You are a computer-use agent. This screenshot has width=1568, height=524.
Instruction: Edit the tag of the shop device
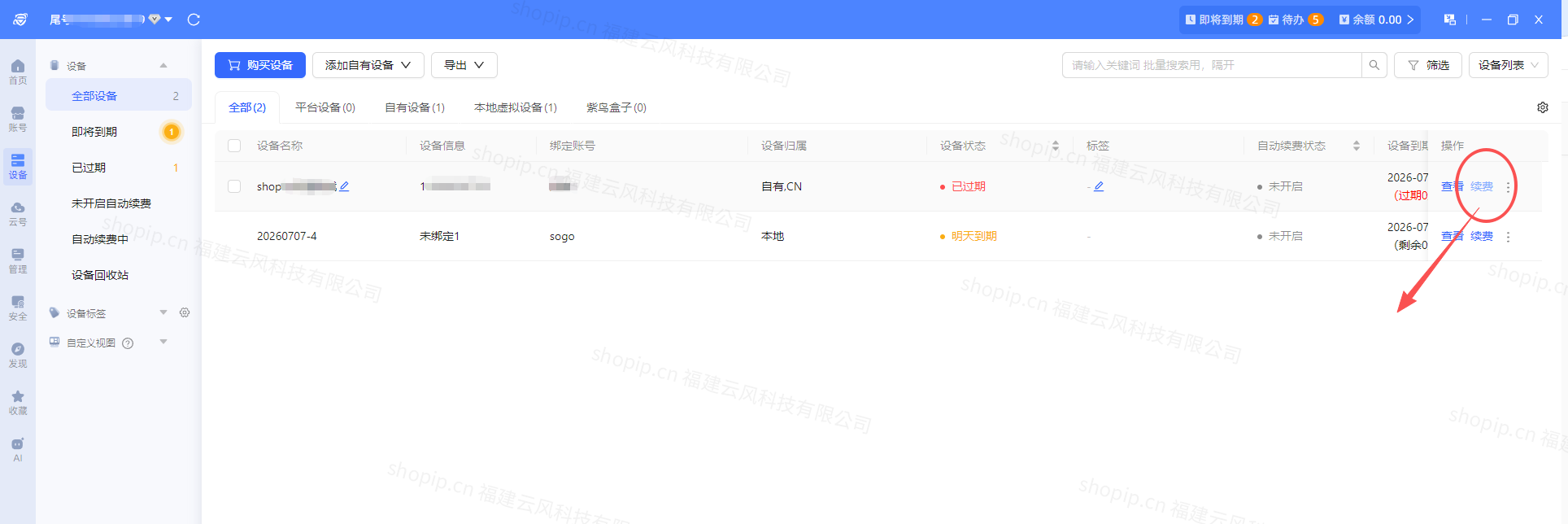coord(1099,186)
